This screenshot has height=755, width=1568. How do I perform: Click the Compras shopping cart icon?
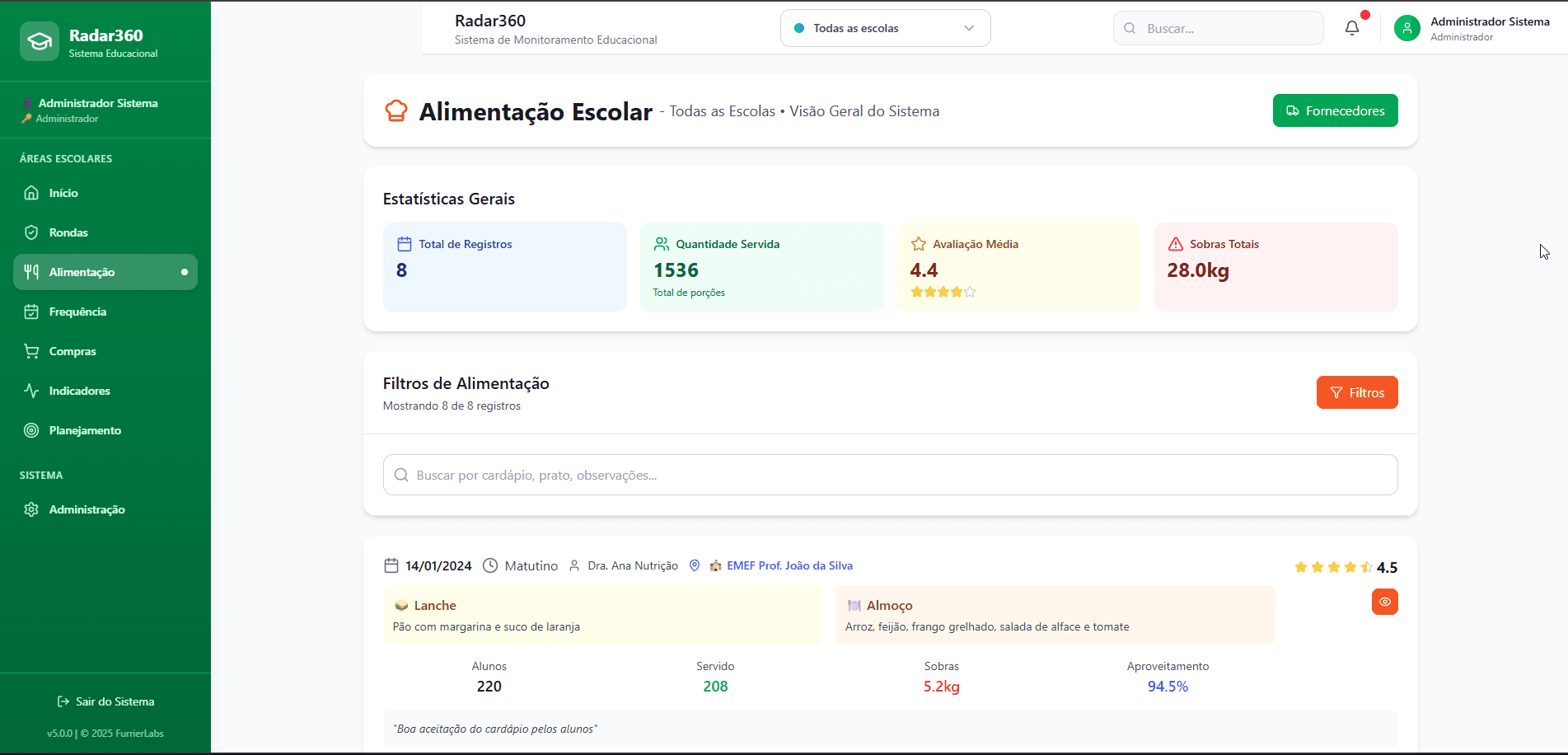pos(30,350)
